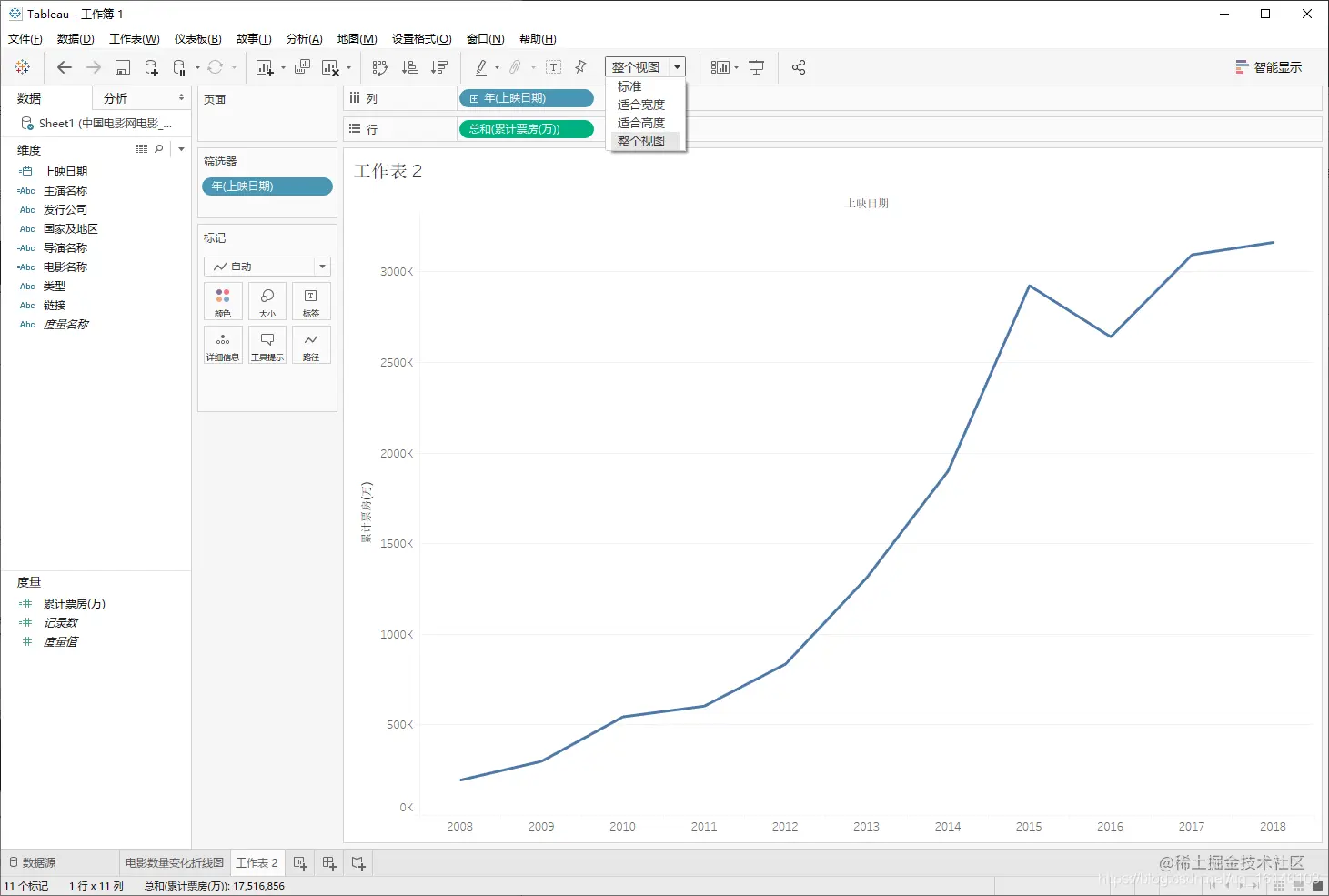
Task: Select the 上映日期 dimension field
Action: coord(65,171)
